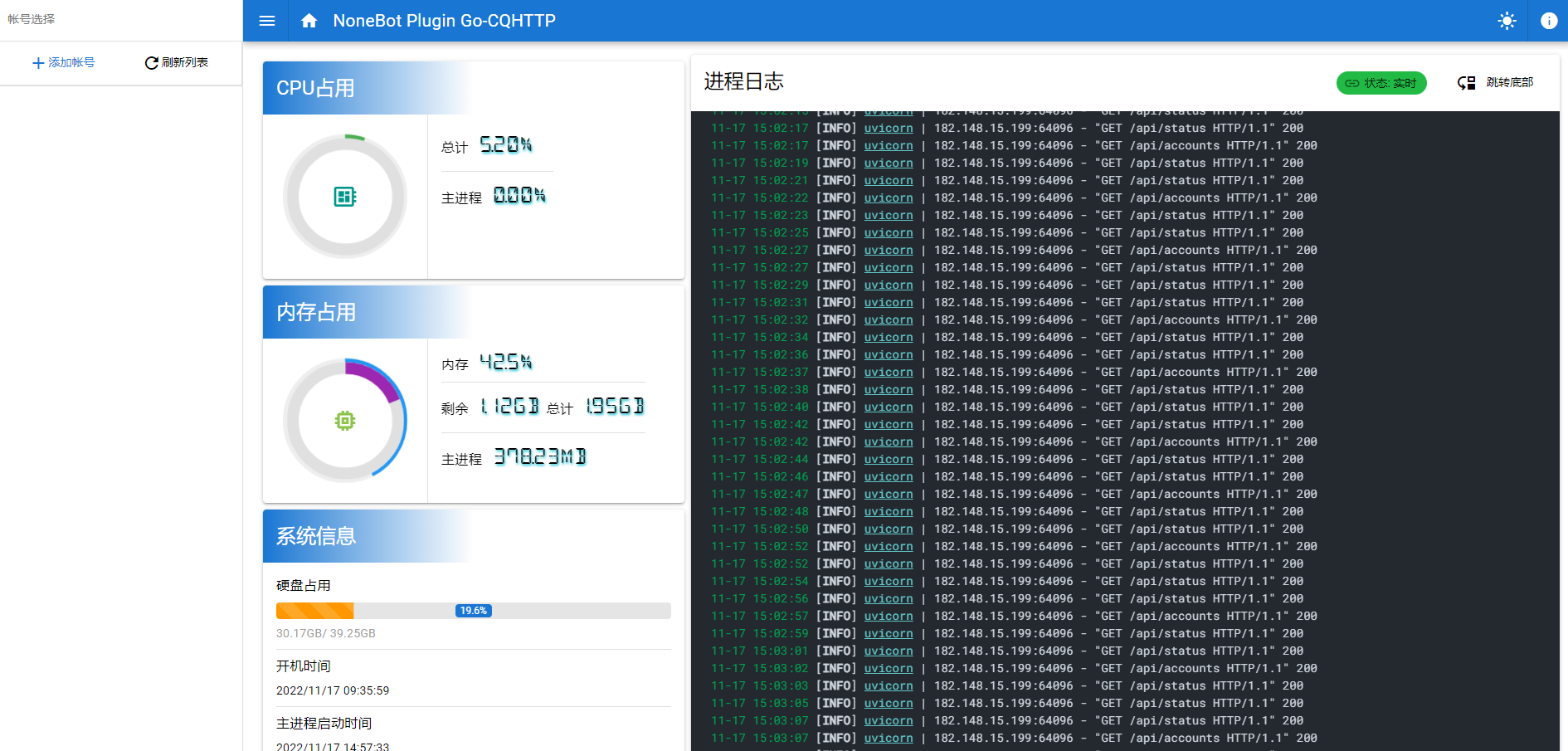This screenshot has width=1568, height=751.
Task: Click the 主进程启动时间 label
Action: [324, 724]
